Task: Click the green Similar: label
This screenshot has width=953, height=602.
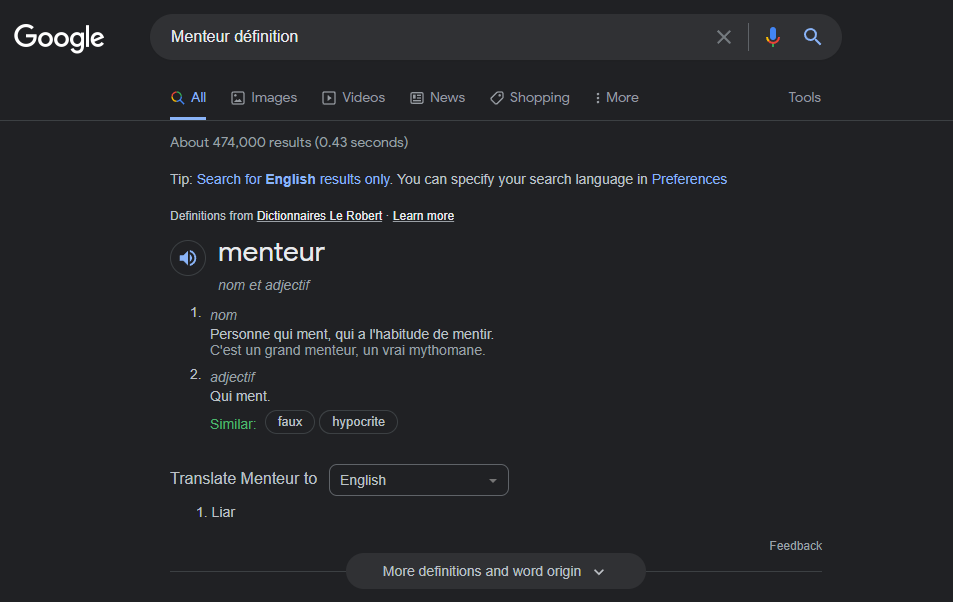Action: tap(233, 424)
